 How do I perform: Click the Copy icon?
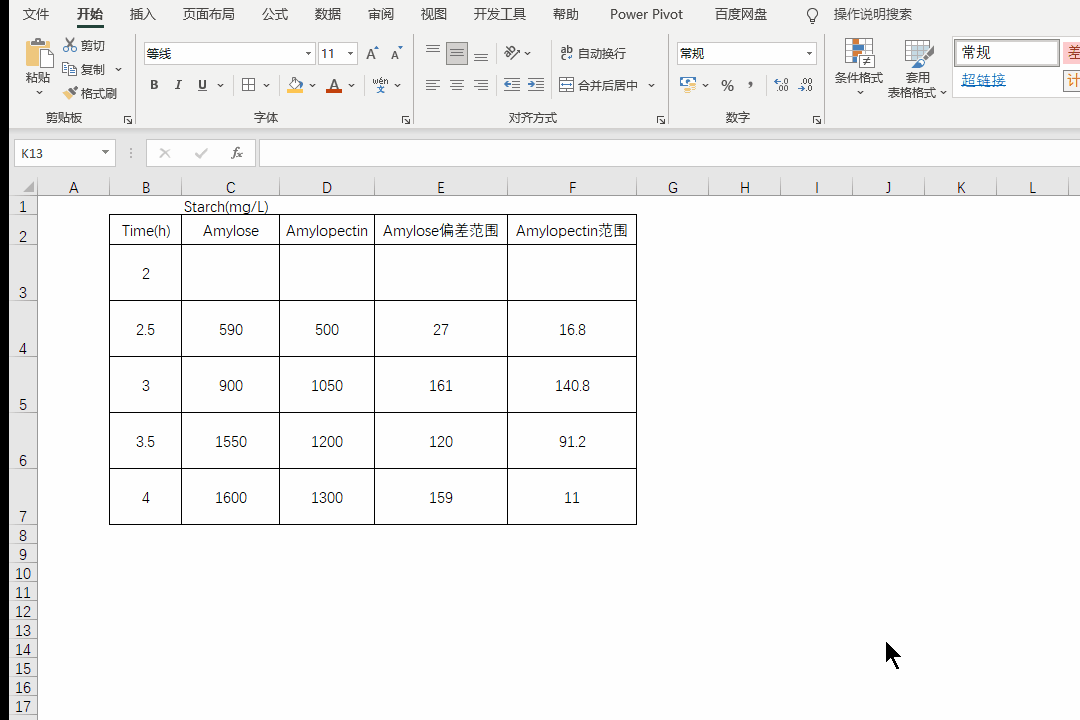69,69
